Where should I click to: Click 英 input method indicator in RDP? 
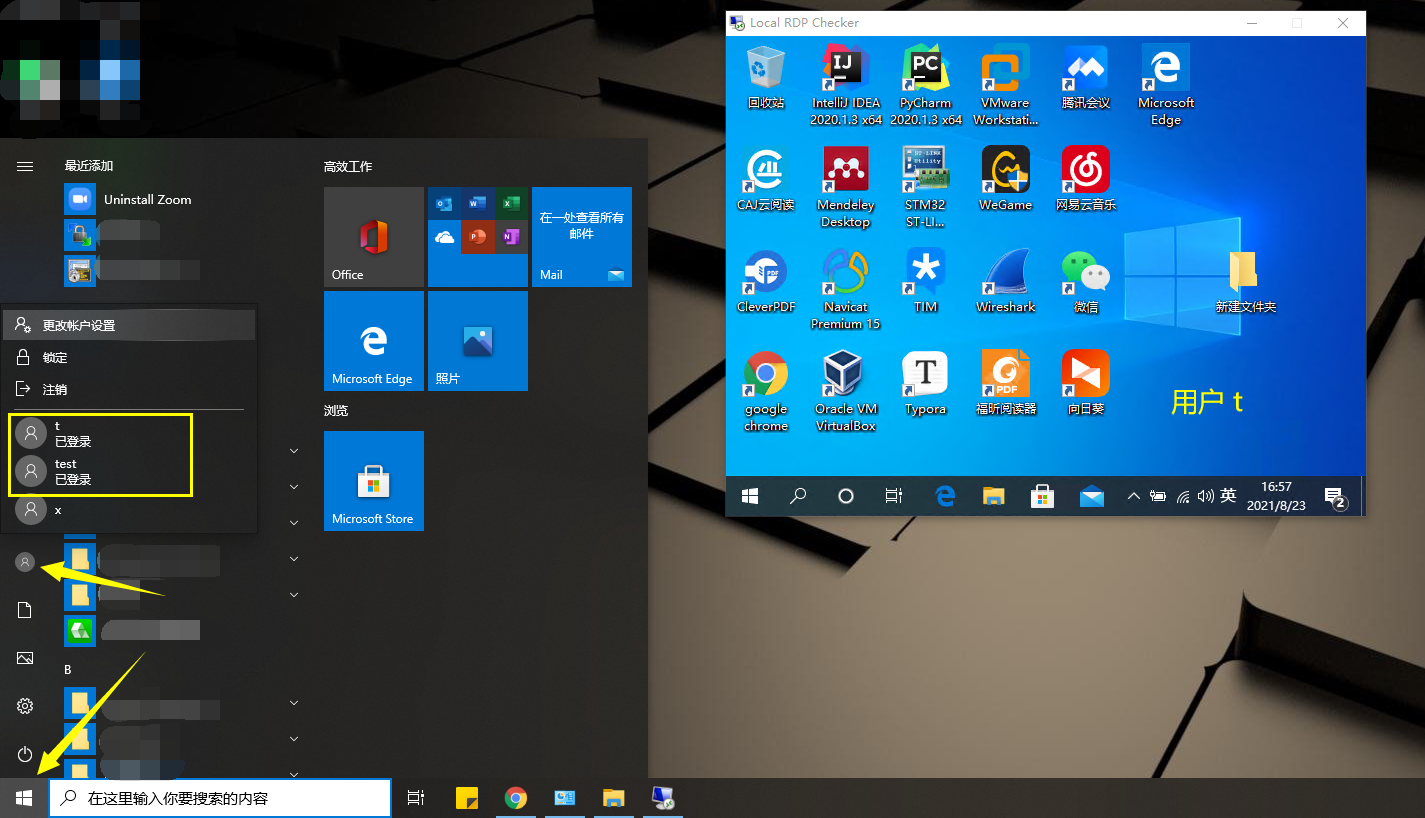point(1228,495)
